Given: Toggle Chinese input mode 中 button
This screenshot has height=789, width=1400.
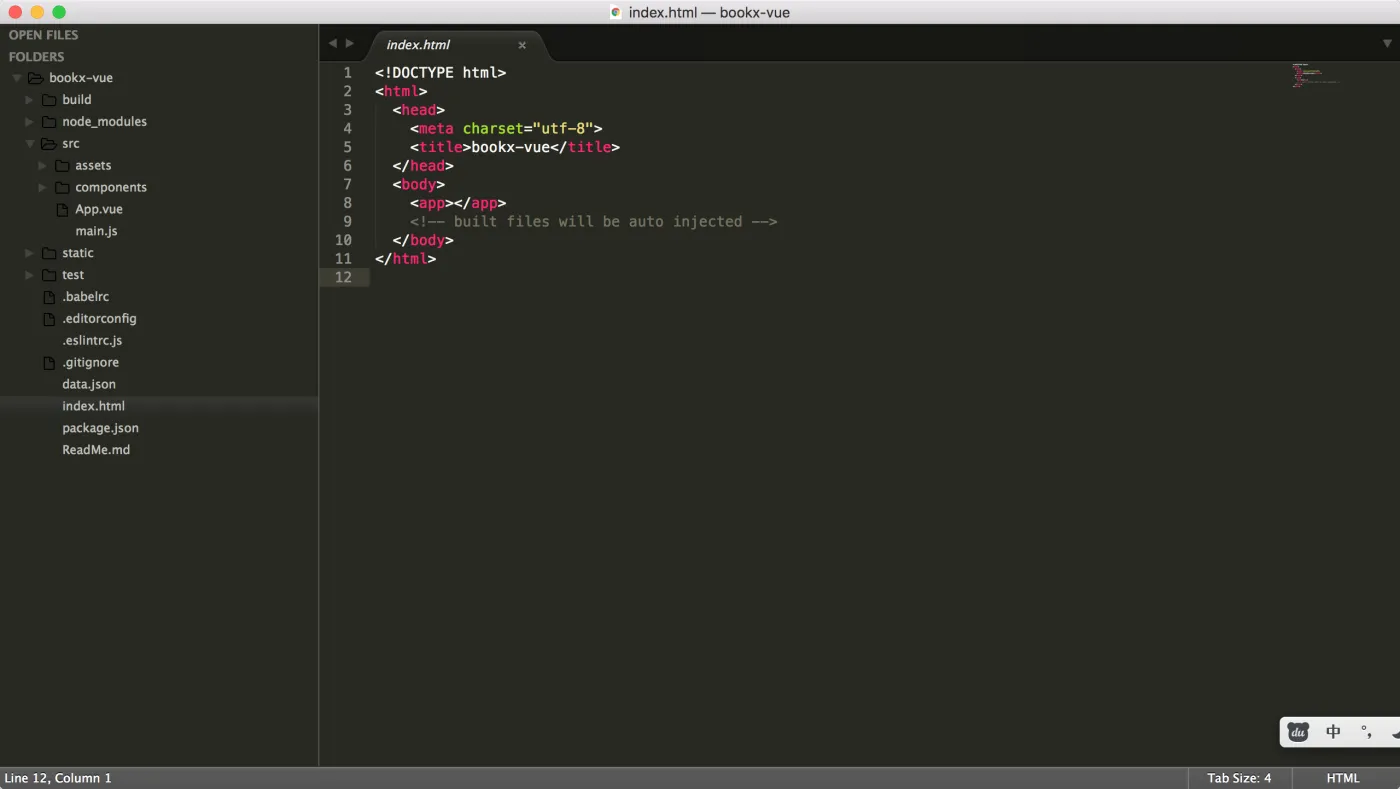Looking at the screenshot, I should 1333,732.
